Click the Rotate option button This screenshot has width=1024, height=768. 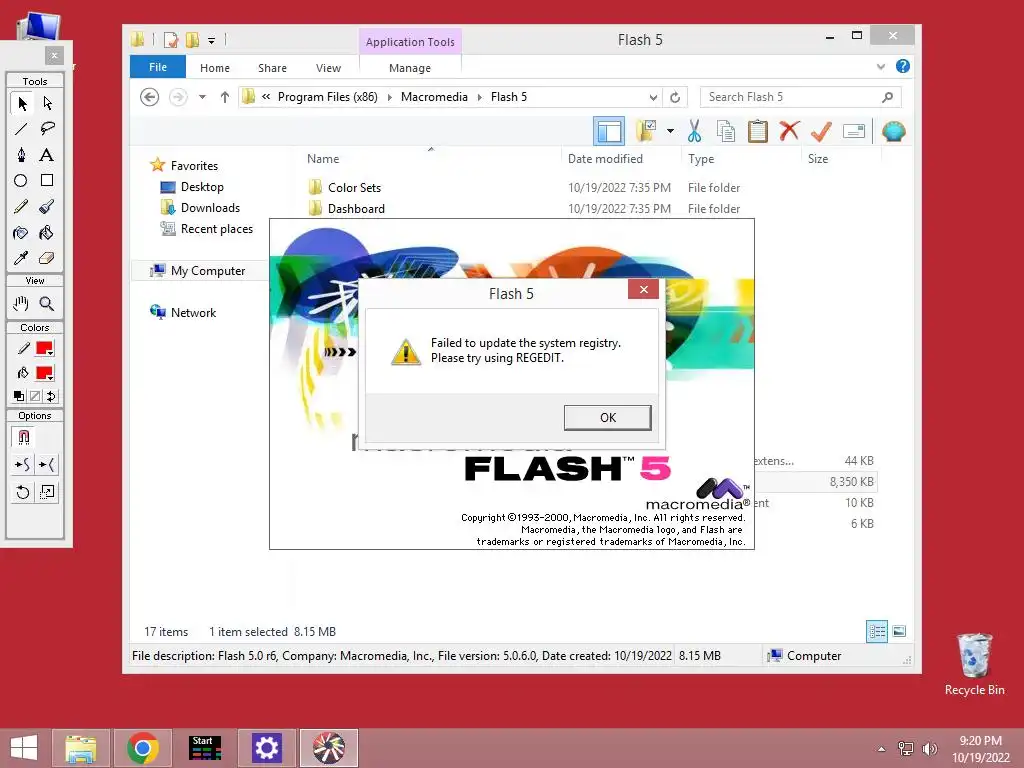coord(22,492)
